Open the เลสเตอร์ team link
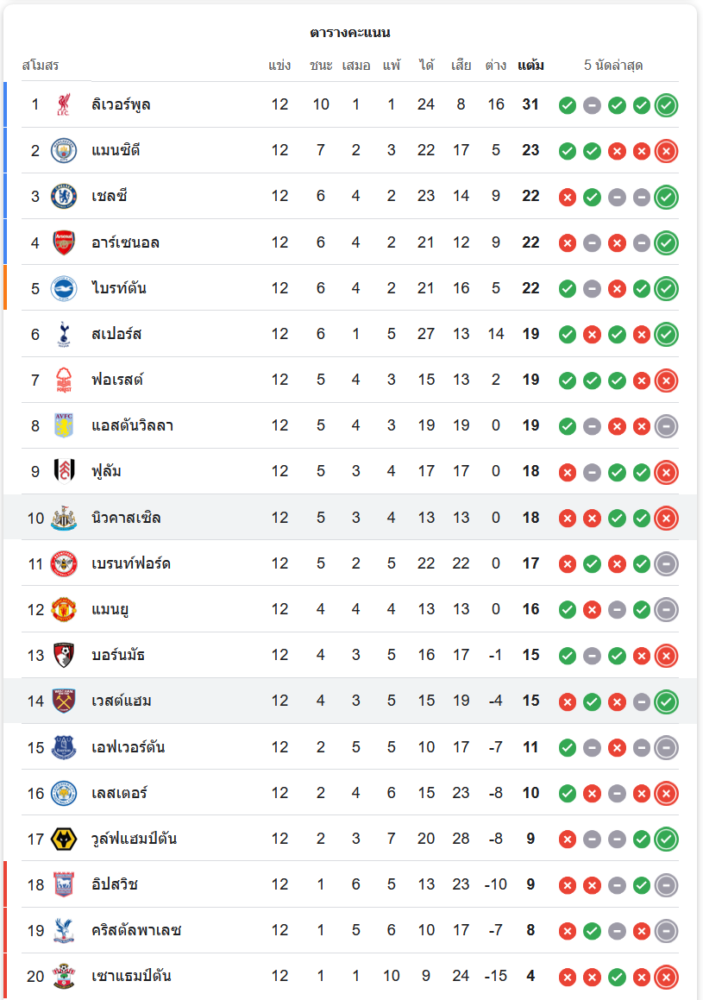 click(x=119, y=793)
